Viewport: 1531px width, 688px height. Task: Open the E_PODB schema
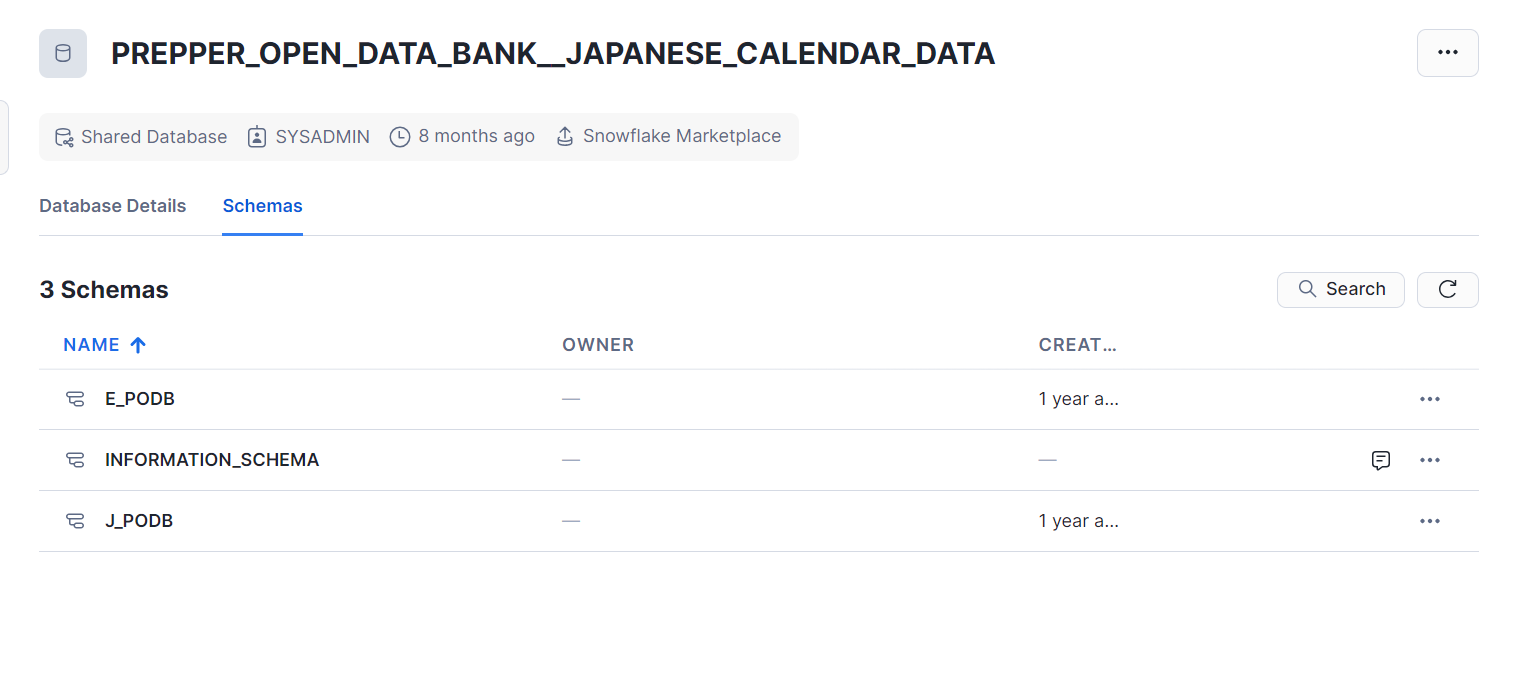click(140, 399)
